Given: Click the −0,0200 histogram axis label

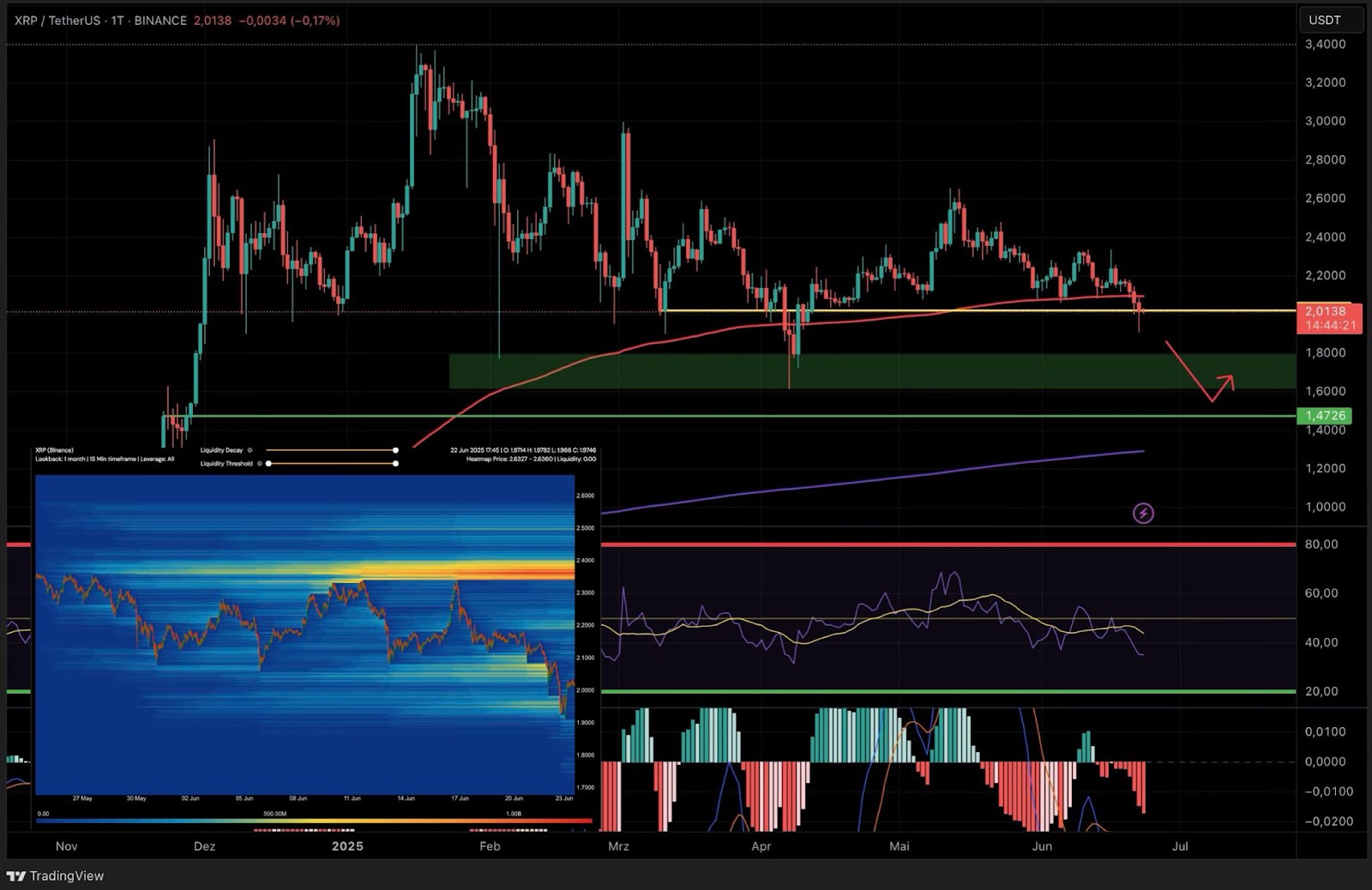Looking at the screenshot, I should [x=1328, y=821].
